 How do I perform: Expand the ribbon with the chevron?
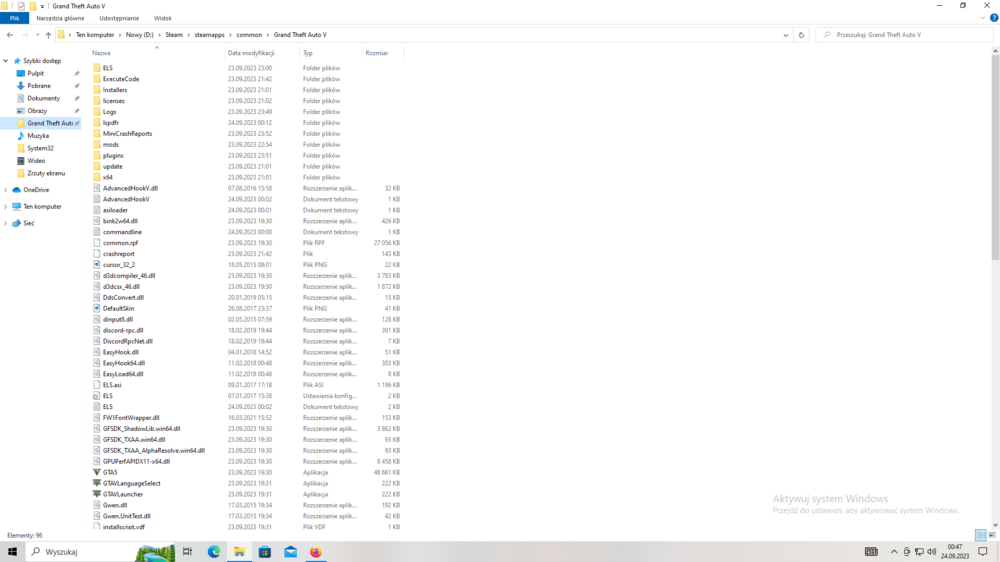(983, 18)
